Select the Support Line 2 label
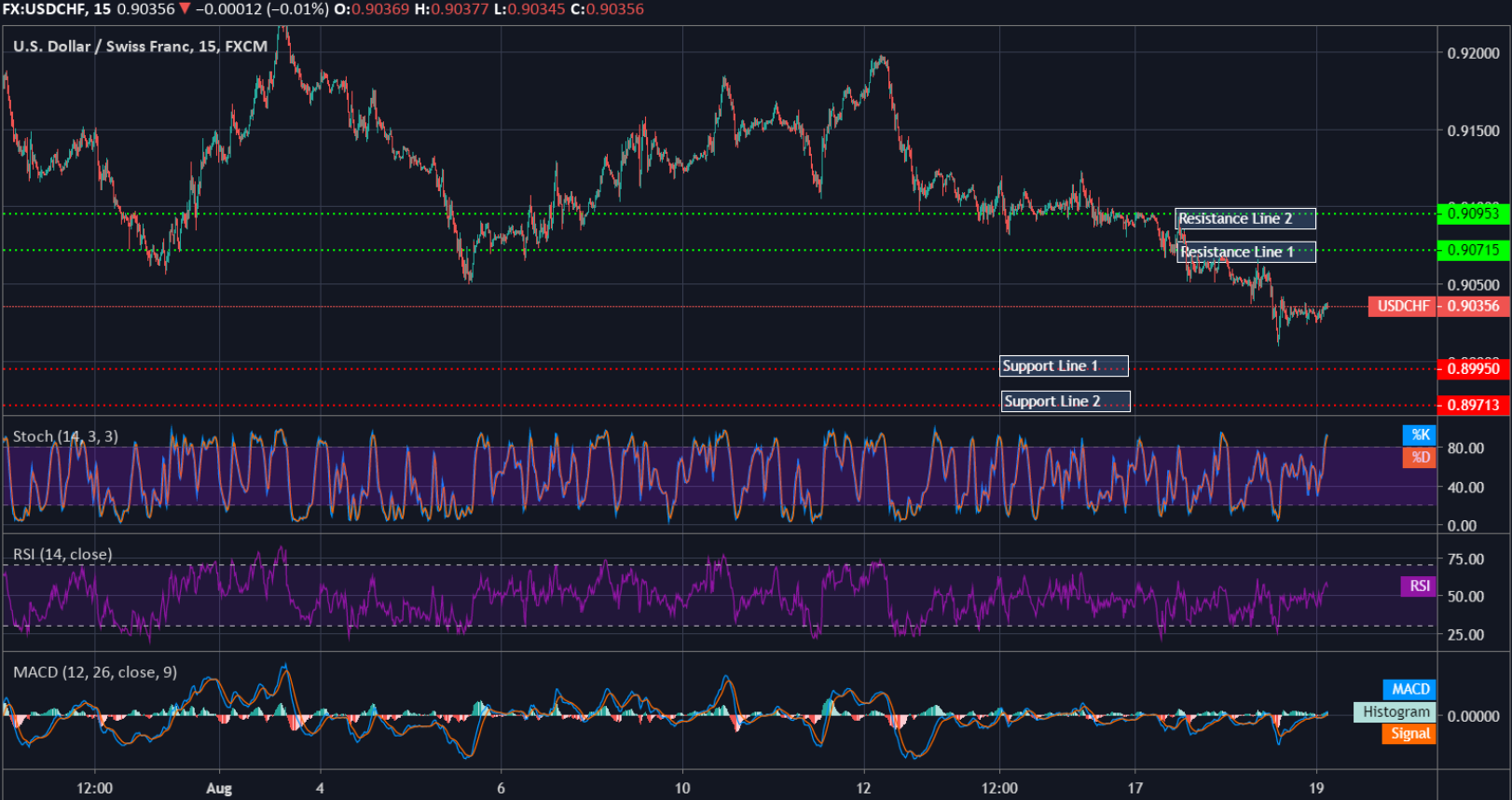 pyautogui.click(x=1065, y=401)
